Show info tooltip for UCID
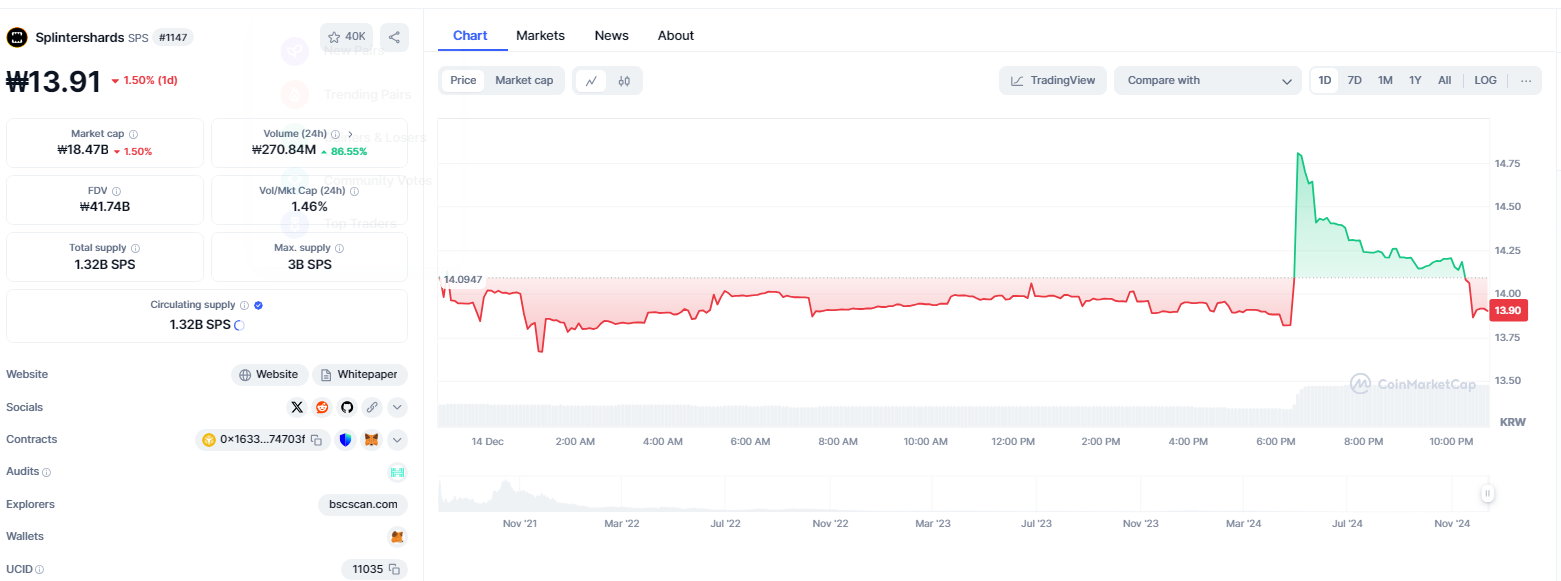 coord(40,570)
